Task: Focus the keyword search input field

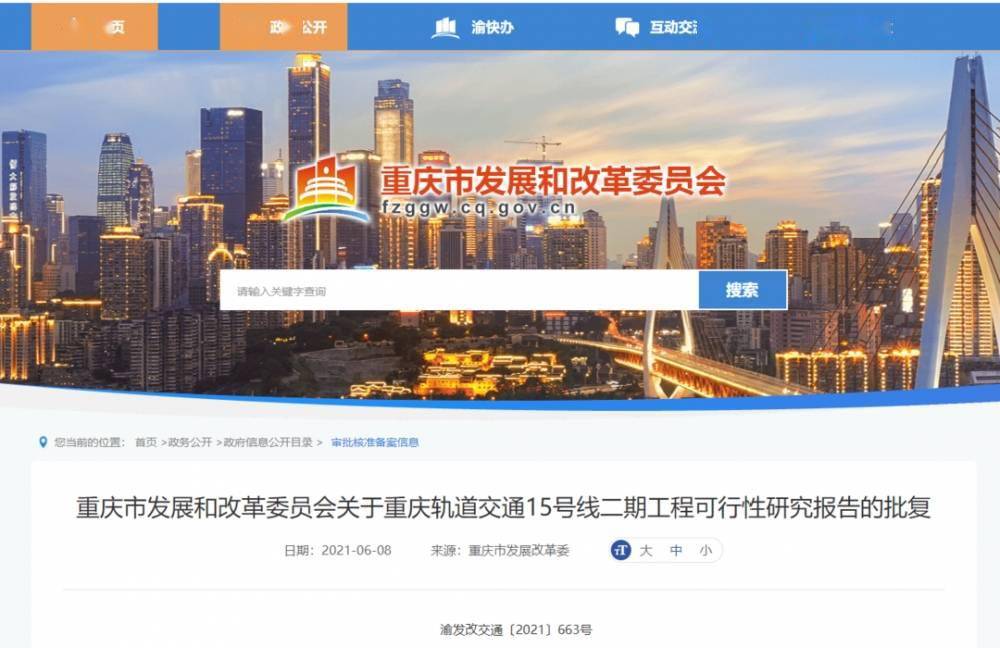Action: 459,291
